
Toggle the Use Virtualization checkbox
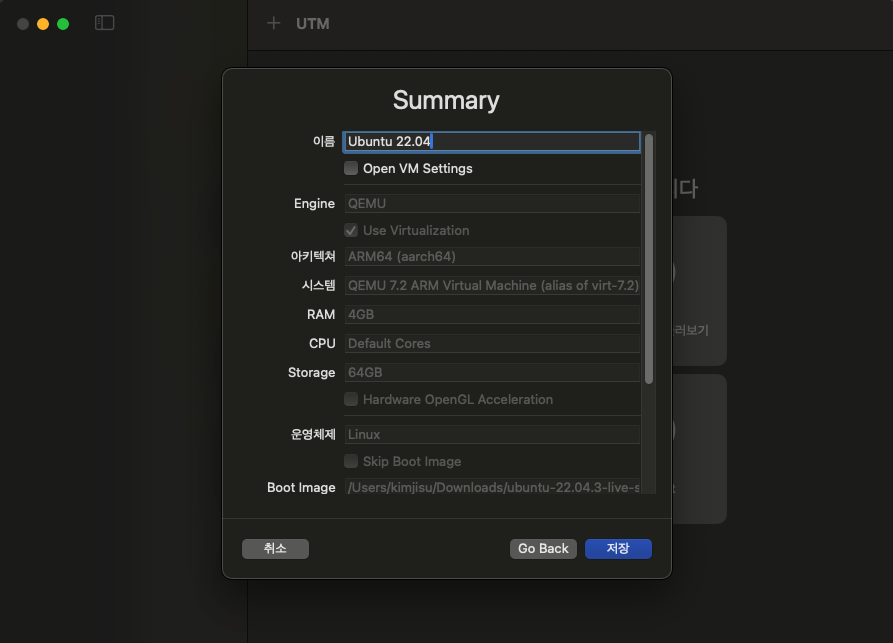coord(351,230)
